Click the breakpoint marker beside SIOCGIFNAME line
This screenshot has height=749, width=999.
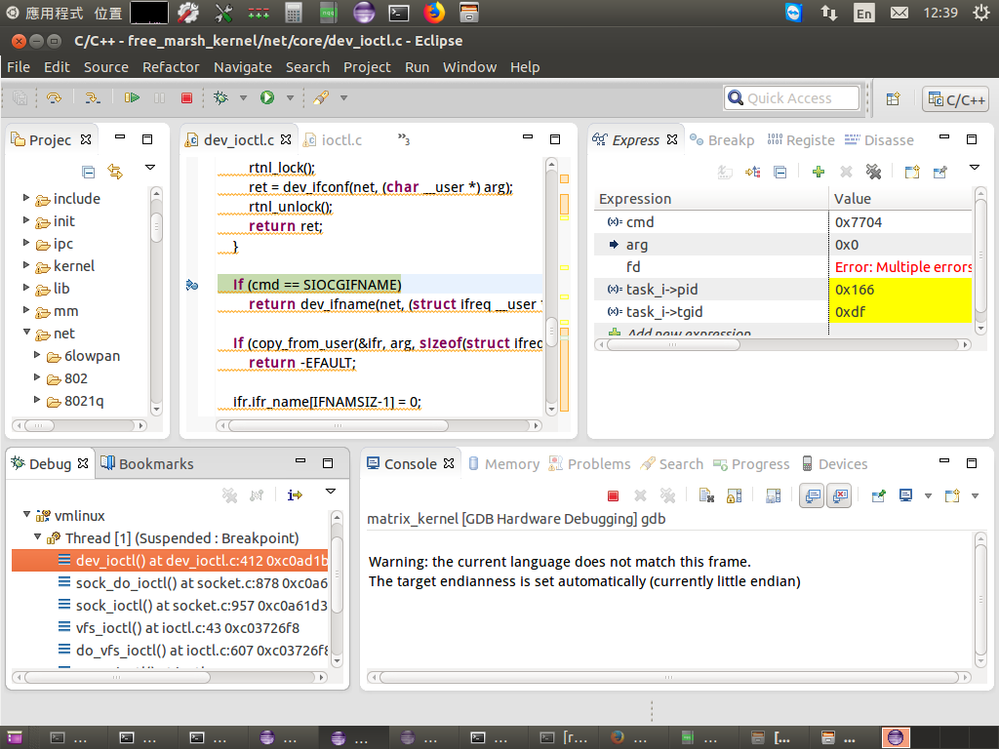192,285
